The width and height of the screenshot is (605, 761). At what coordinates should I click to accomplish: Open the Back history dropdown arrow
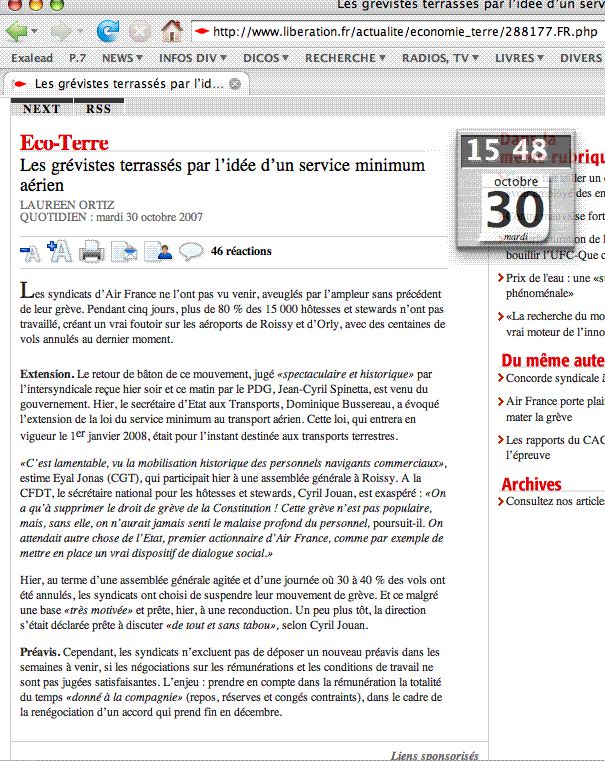(34, 32)
